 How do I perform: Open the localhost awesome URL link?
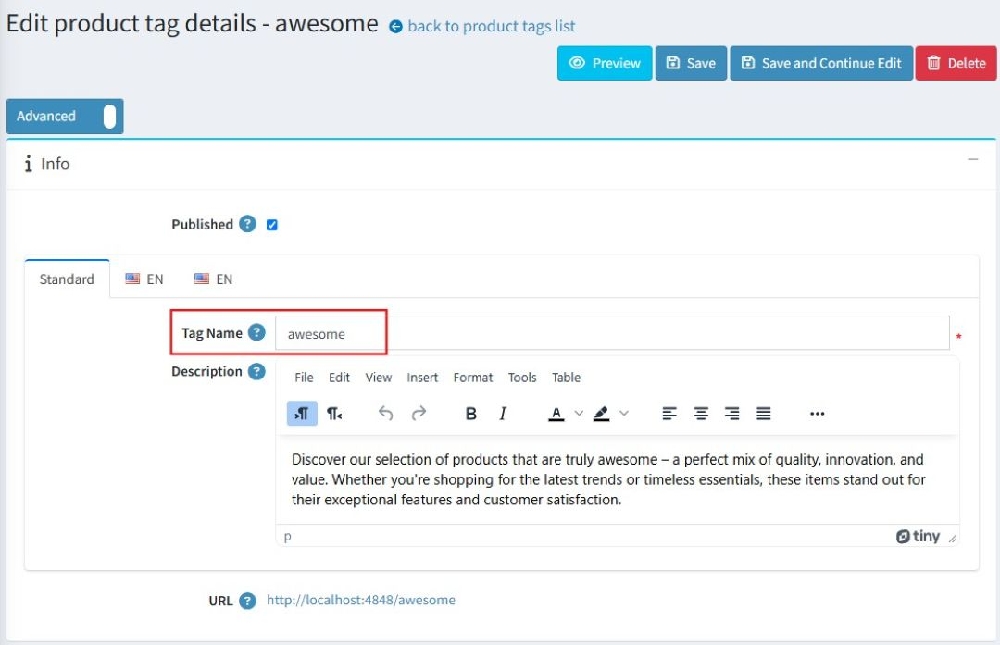[361, 600]
